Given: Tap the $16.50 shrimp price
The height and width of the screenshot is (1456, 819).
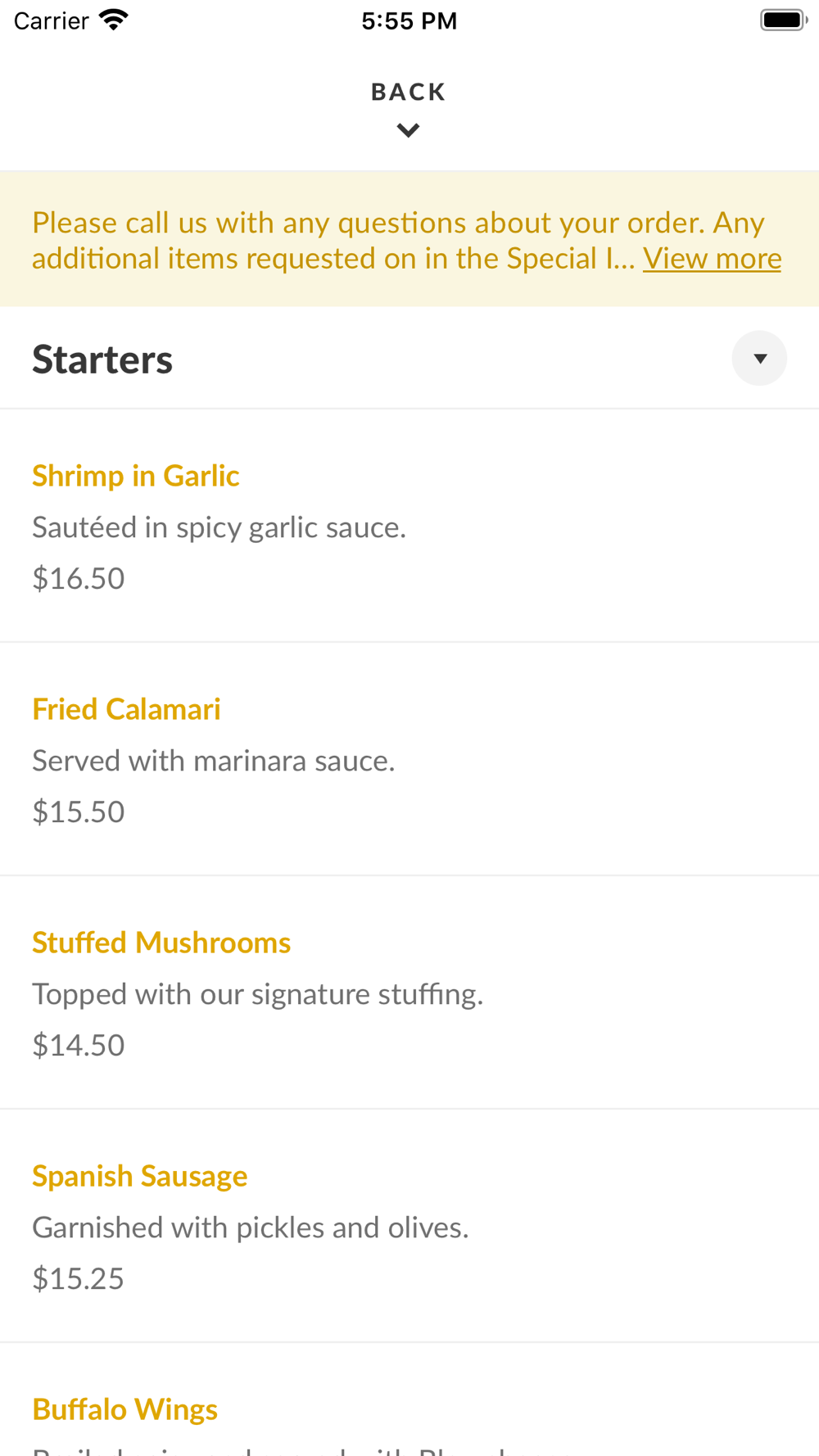Looking at the screenshot, I should (x=79, y=578).
